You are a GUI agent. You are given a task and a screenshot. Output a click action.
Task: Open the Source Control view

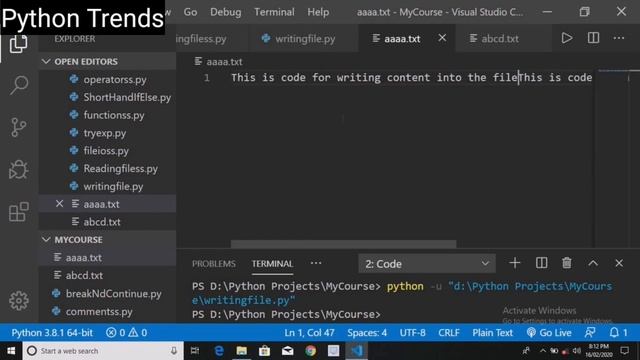(x=18, y=127)
